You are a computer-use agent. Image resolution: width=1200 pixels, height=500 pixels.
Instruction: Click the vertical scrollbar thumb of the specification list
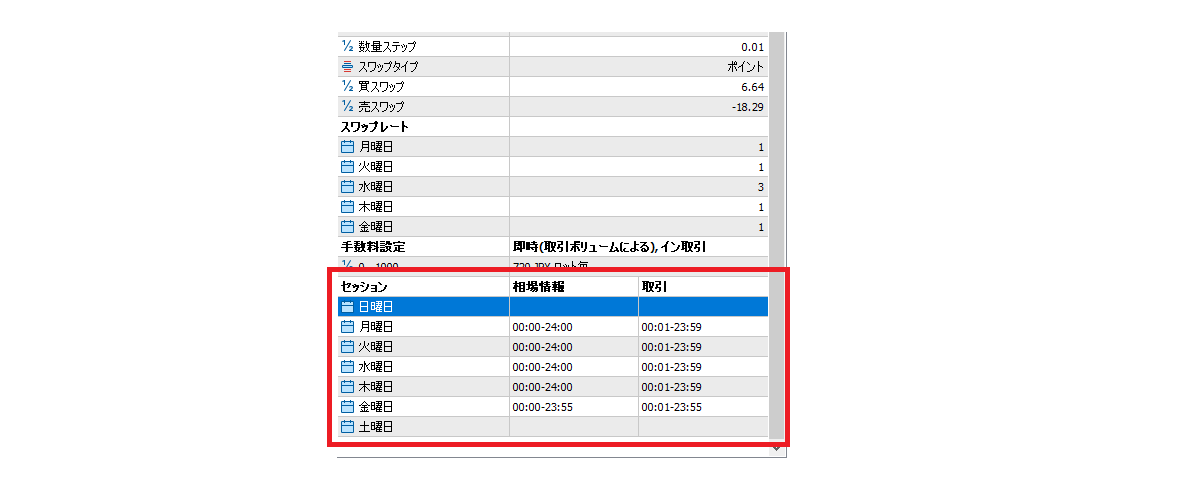point(777,237)
